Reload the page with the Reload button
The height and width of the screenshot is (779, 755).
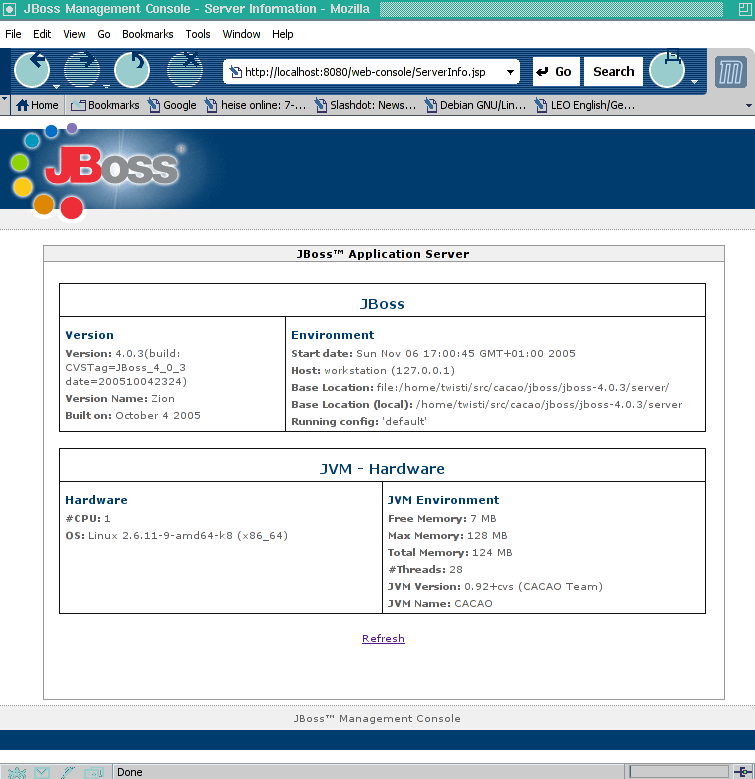tap(132, 70)
